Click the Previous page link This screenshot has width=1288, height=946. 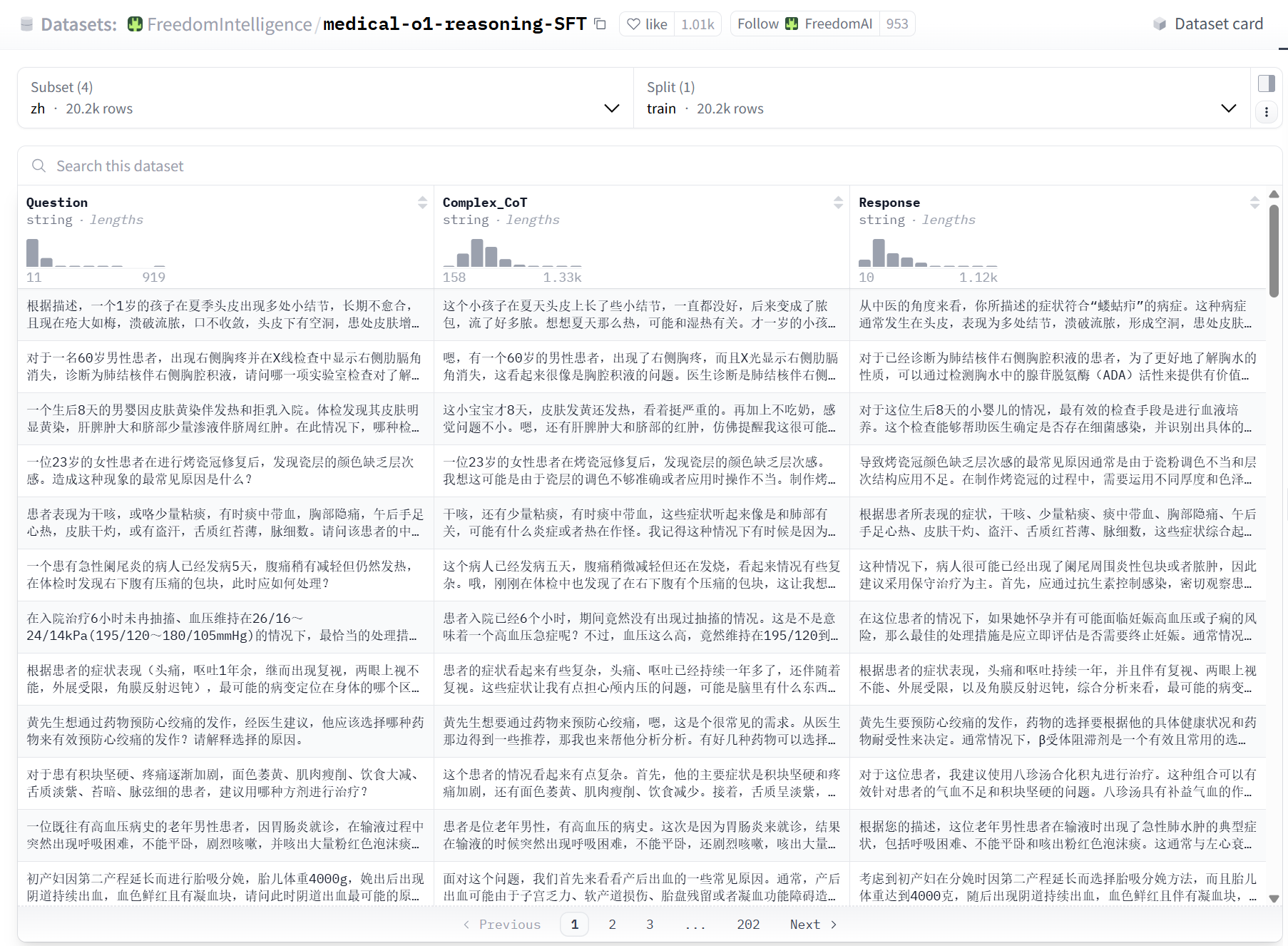(x=501, y=925)
